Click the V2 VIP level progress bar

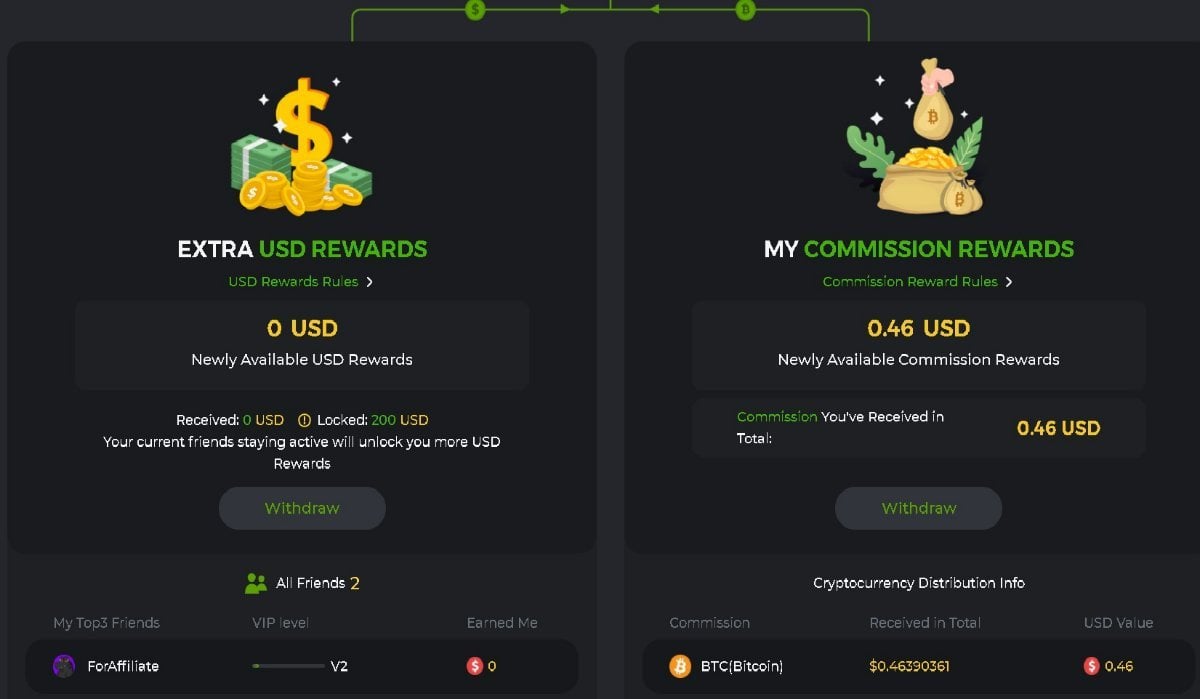click(288, 666)
